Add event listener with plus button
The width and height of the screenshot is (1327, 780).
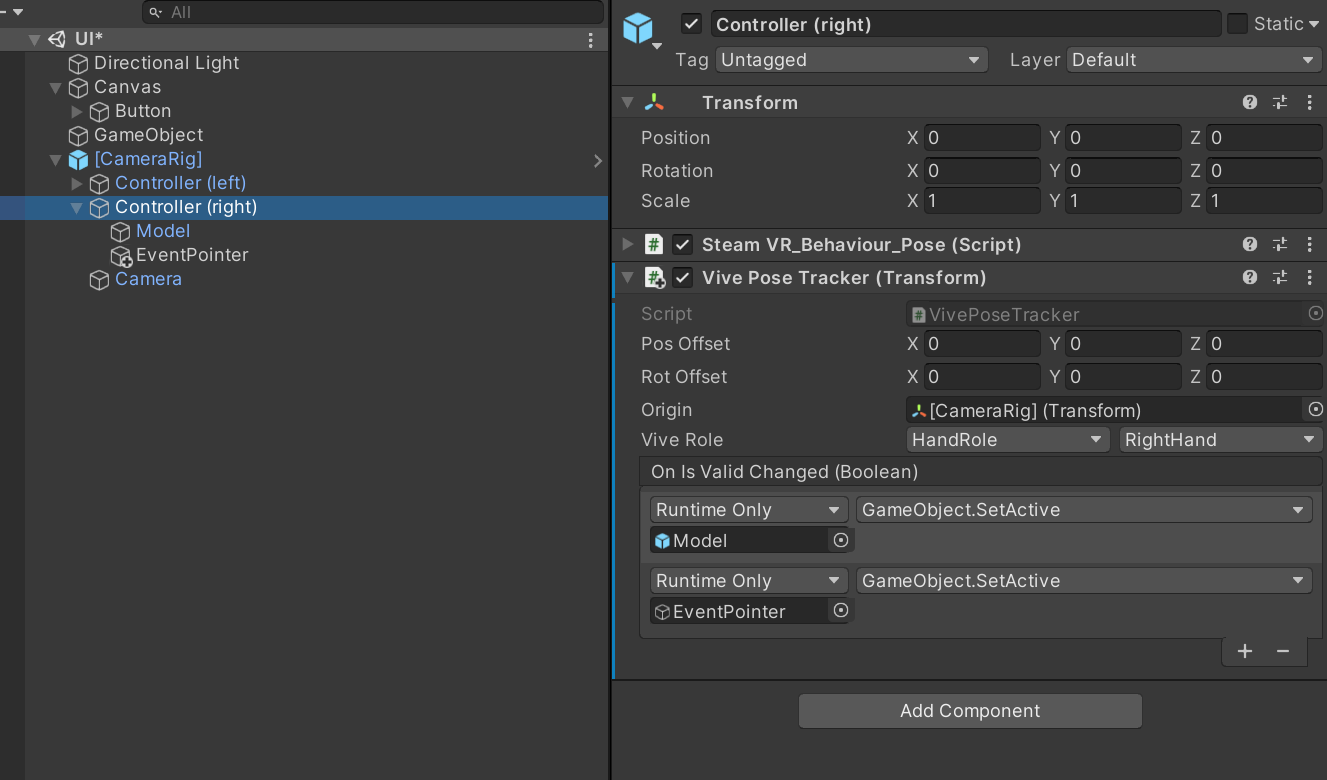pos(1245,651)
